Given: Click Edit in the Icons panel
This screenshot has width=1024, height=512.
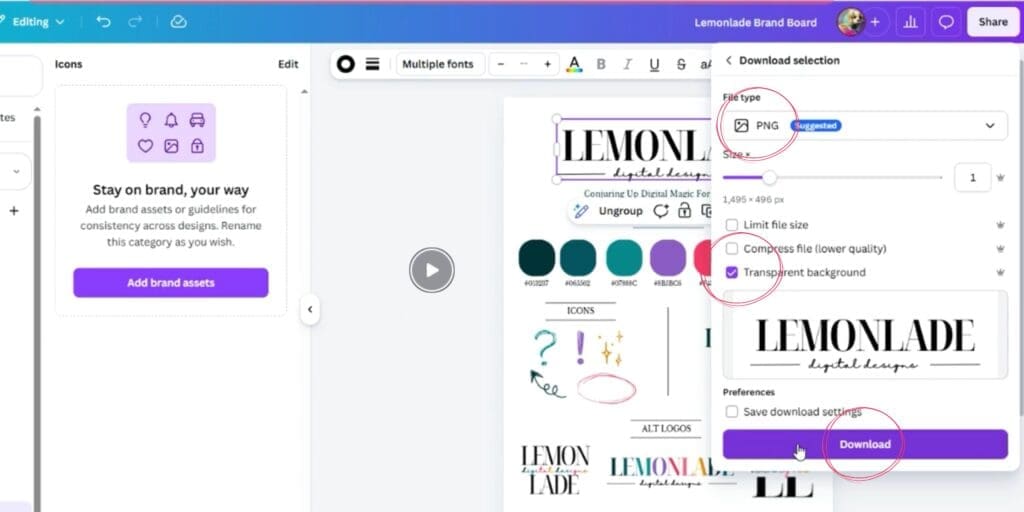Looking at the screenshot, I should [288, 64].
